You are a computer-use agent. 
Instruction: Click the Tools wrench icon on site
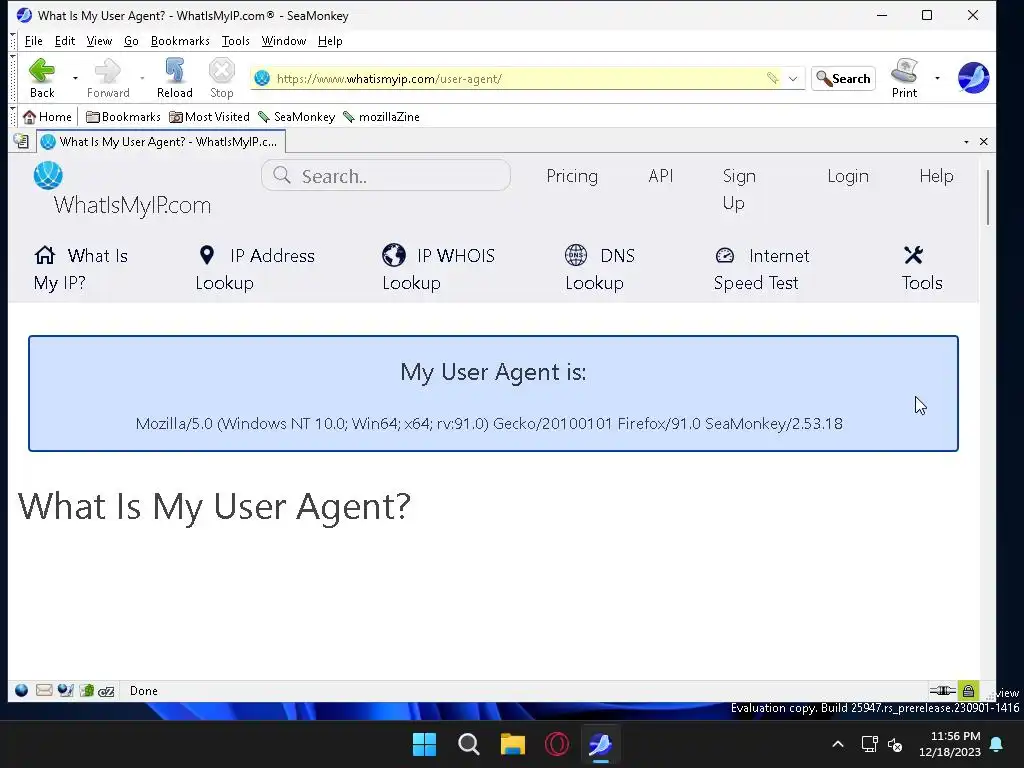pos(914,255)
